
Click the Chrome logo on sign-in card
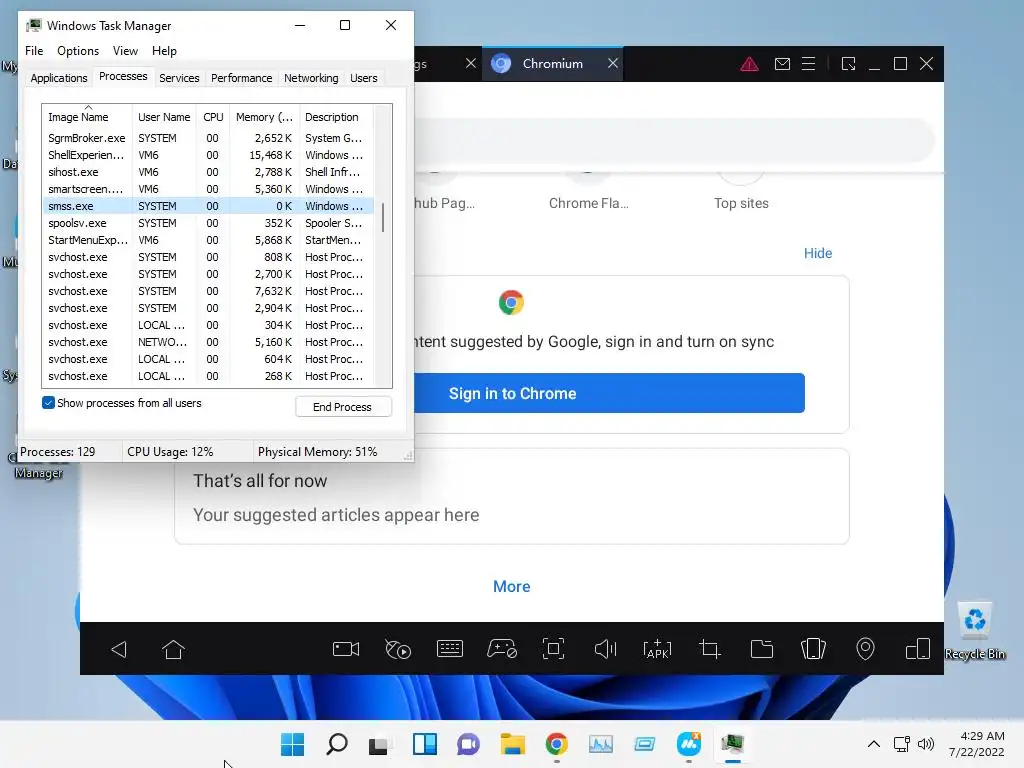point(511,302)
